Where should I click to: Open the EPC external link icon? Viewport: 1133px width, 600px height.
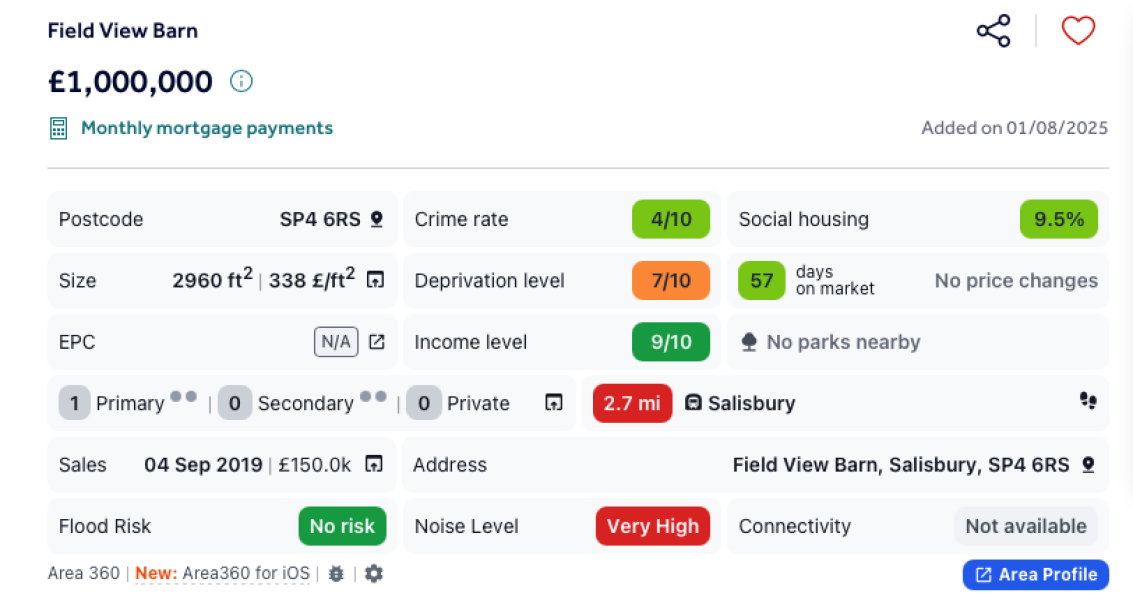(x=376, y=342)
